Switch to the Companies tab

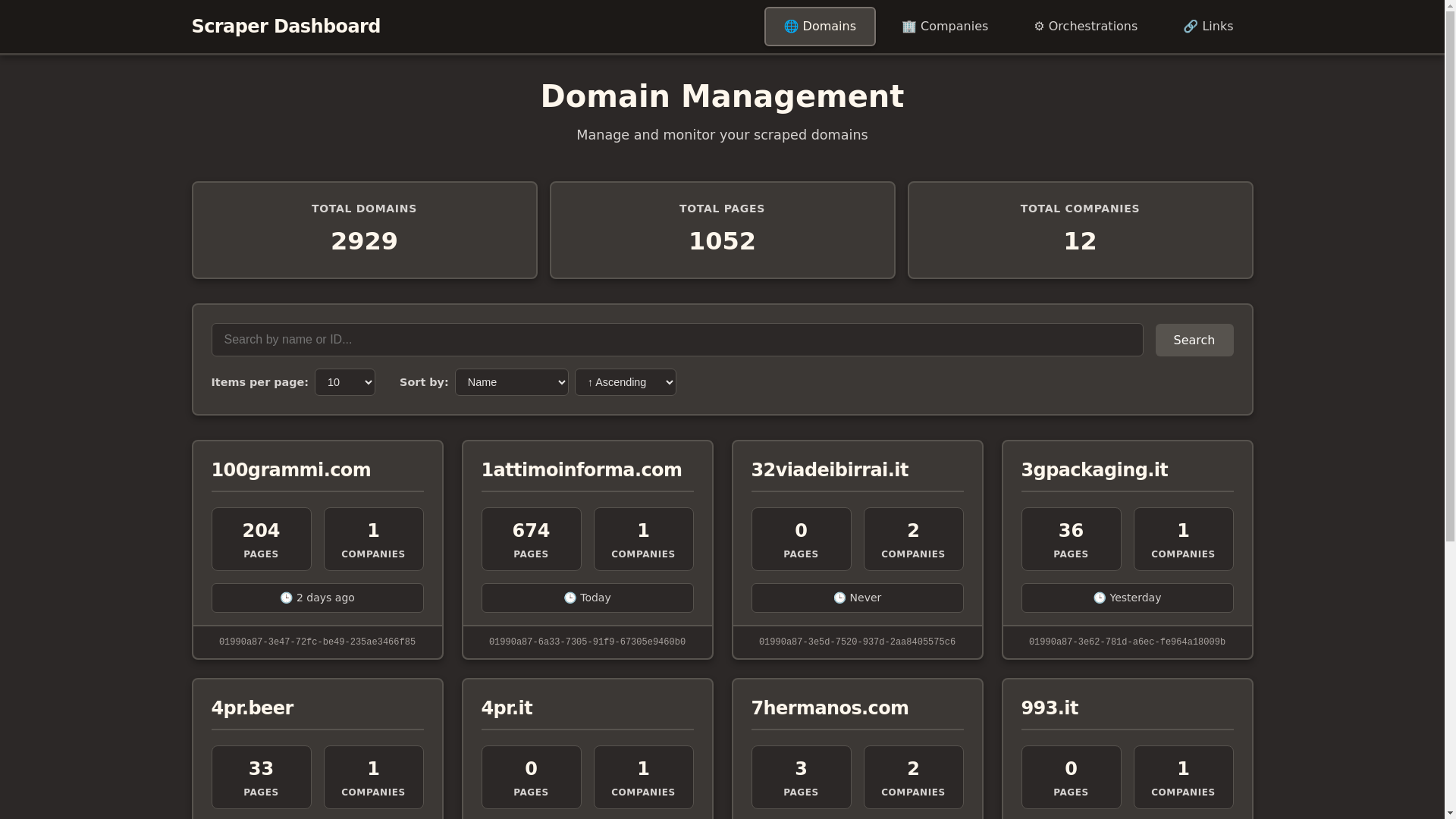point(945,27)
